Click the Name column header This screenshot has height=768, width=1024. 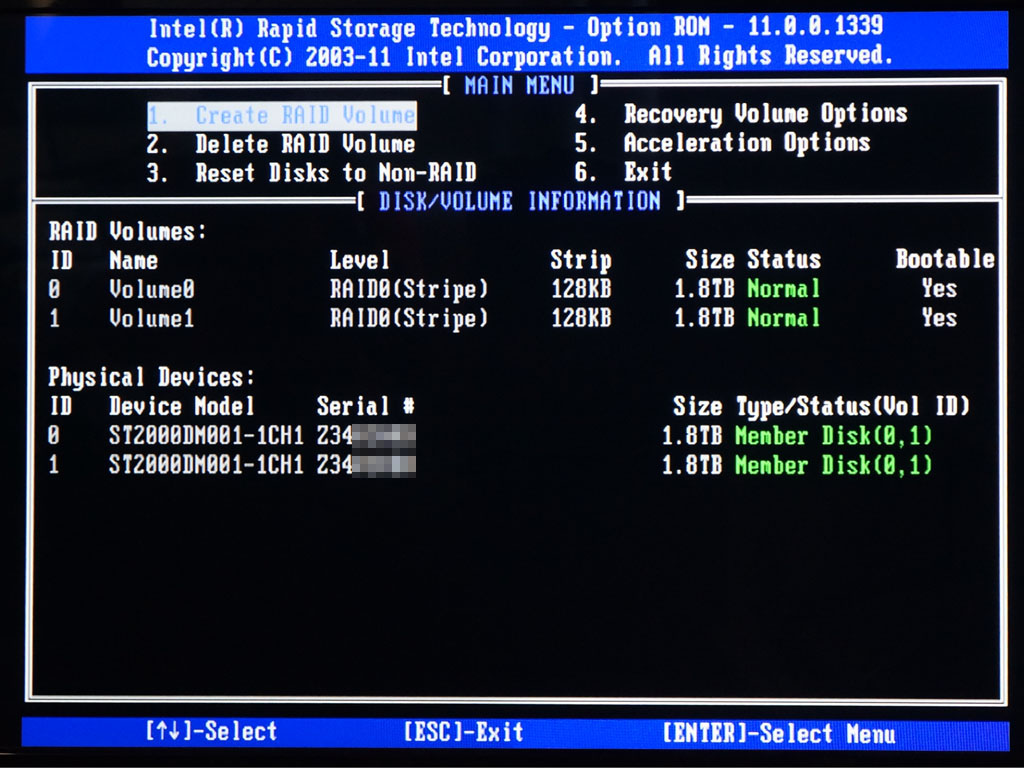coord(133,261)
